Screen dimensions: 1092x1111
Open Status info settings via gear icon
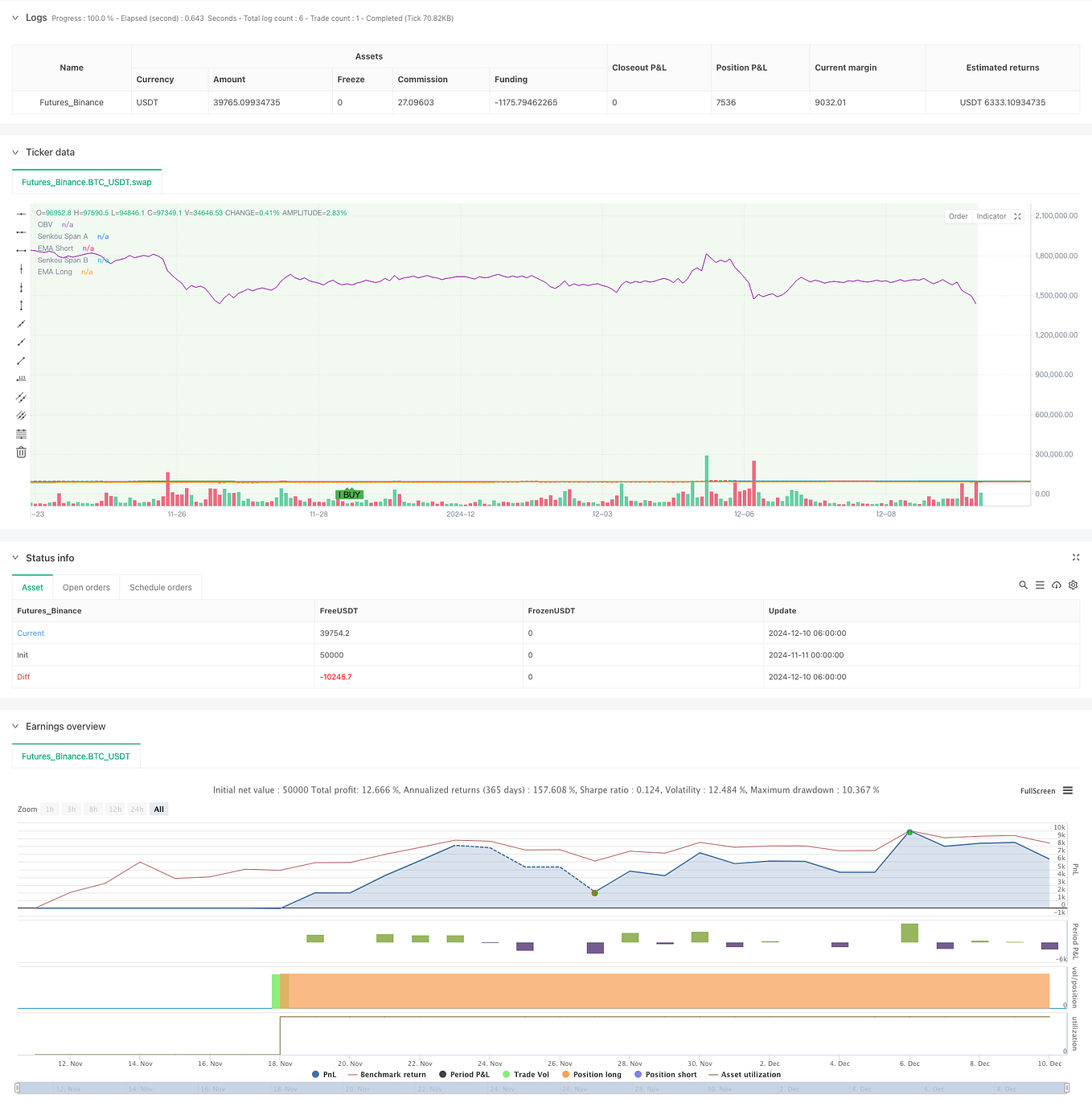[x=1073, y=585]
